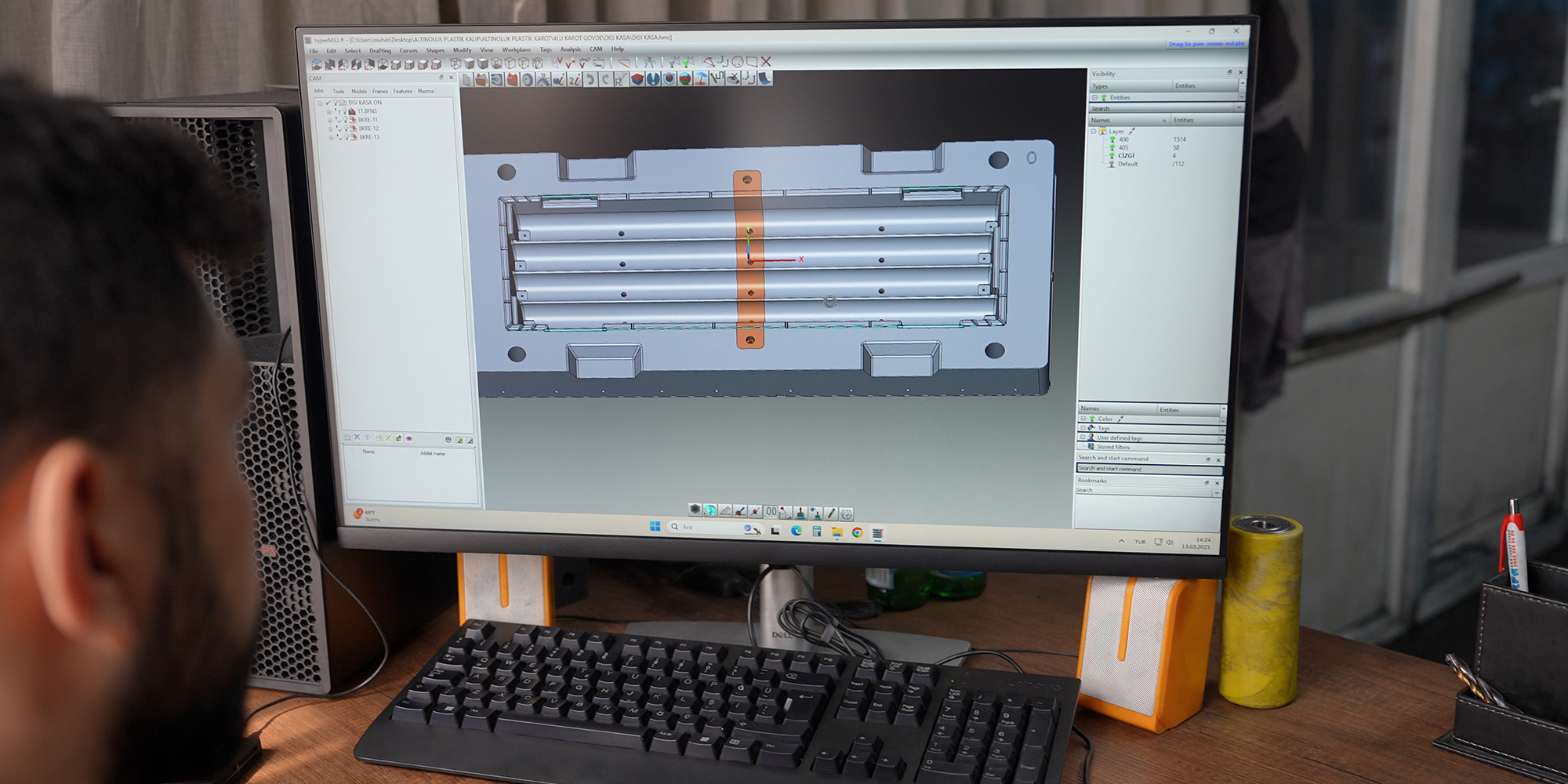Open the CAM menu
Viewport: 1568px width, 784px height.
click(596, 49)
